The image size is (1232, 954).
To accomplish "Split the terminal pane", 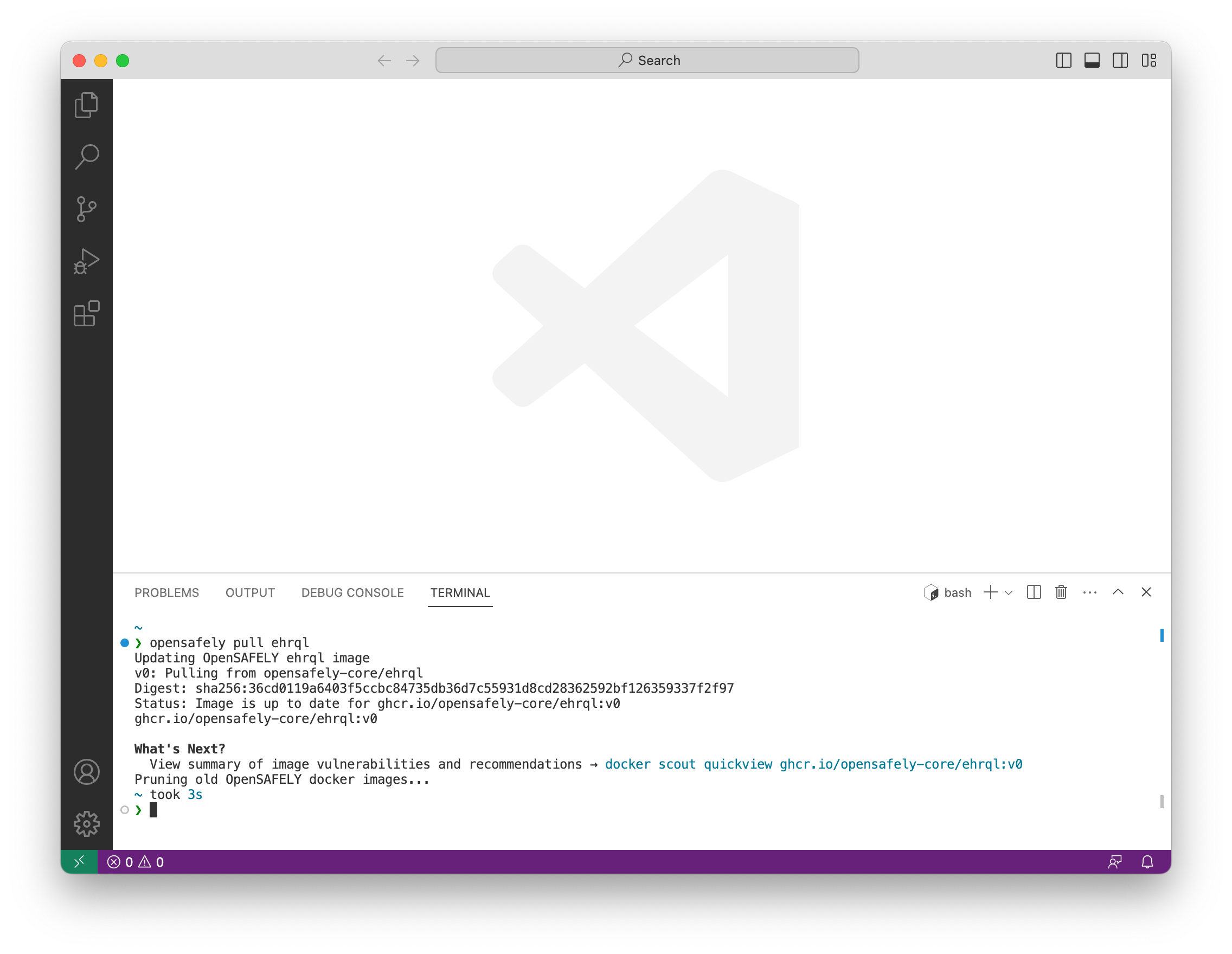I will click(1034, 592).
